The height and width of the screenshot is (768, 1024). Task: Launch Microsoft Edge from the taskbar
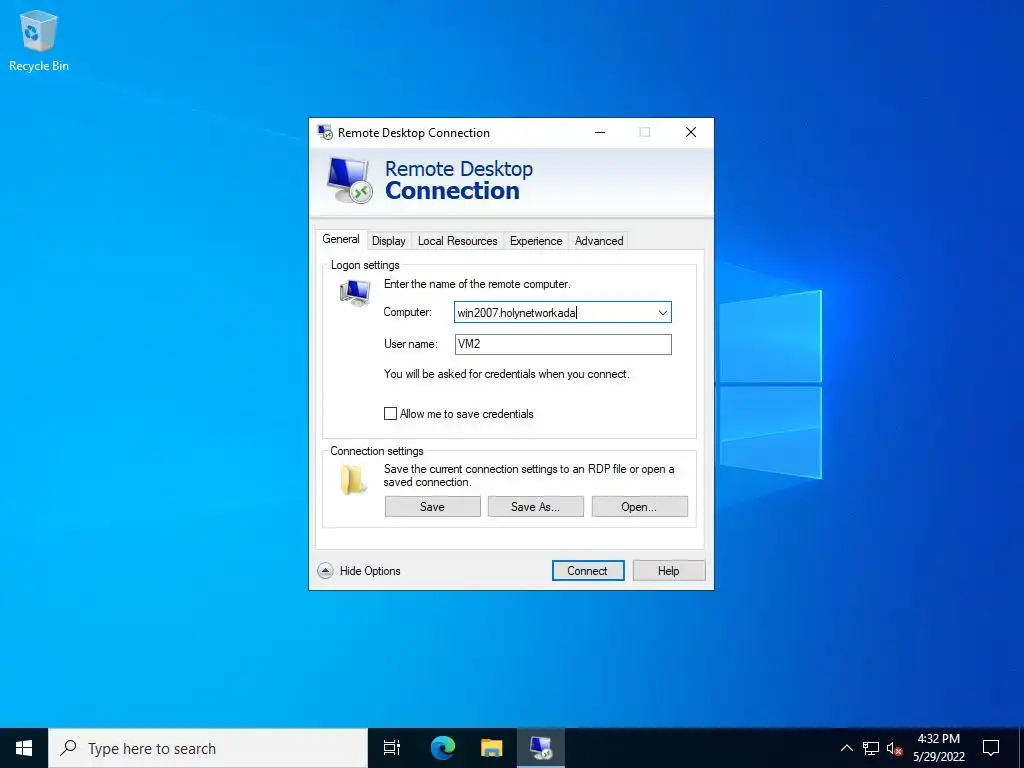(443, 748)
